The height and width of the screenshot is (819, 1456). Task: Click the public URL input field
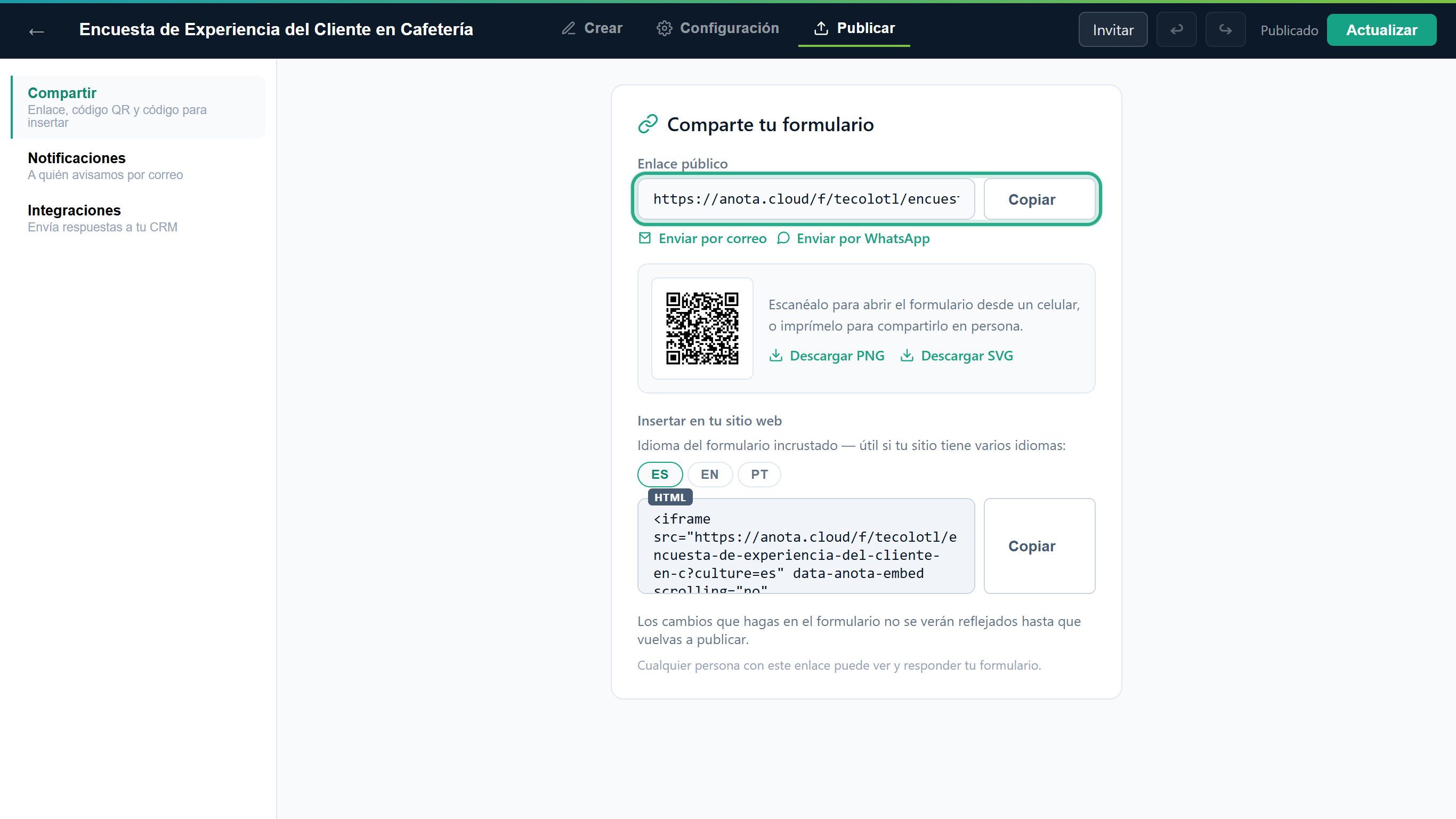pos(806,199)
